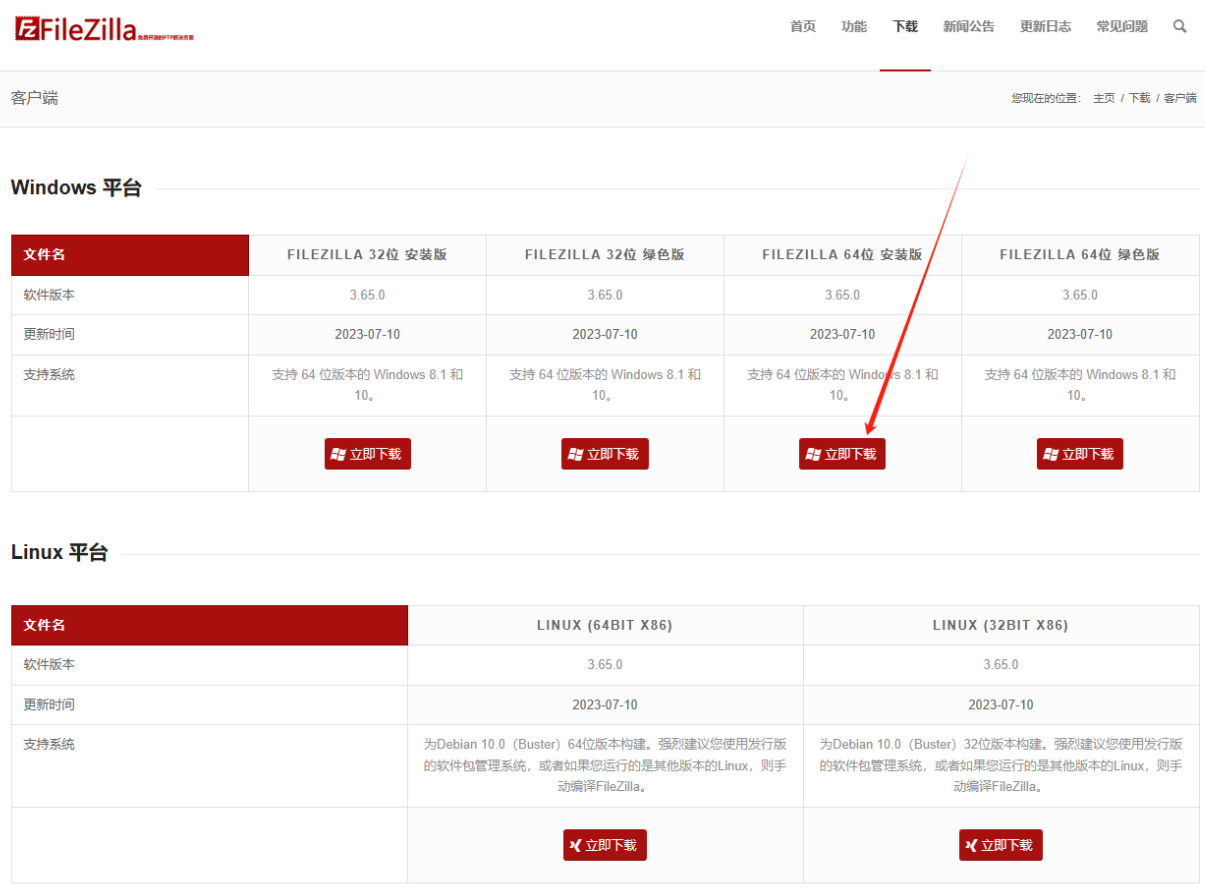Click breadcrumb link 下载

coord(1140,98)
